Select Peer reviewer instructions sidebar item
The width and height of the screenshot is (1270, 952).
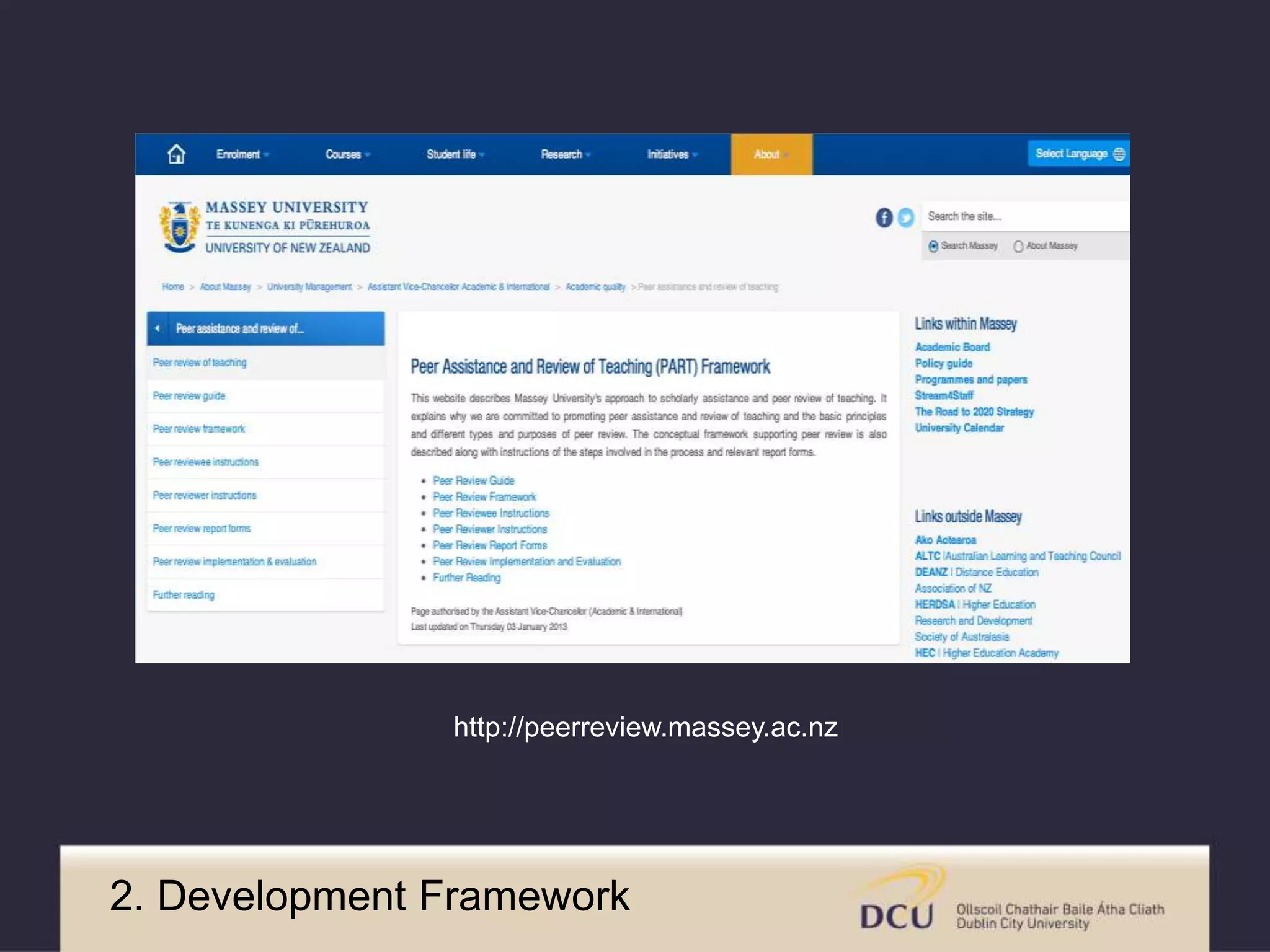coord(265,495)
